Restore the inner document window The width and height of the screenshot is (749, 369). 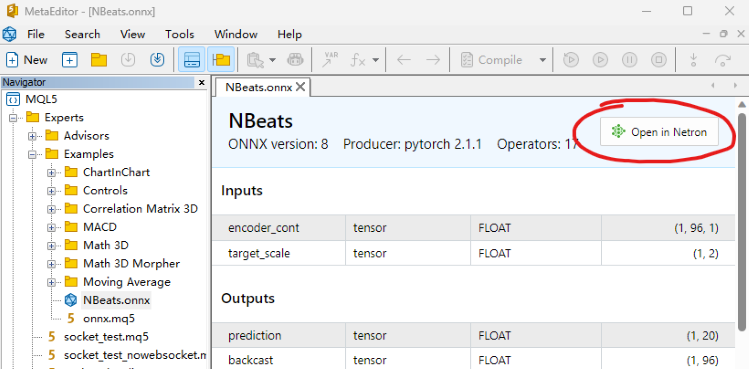[x=724, y=34]
